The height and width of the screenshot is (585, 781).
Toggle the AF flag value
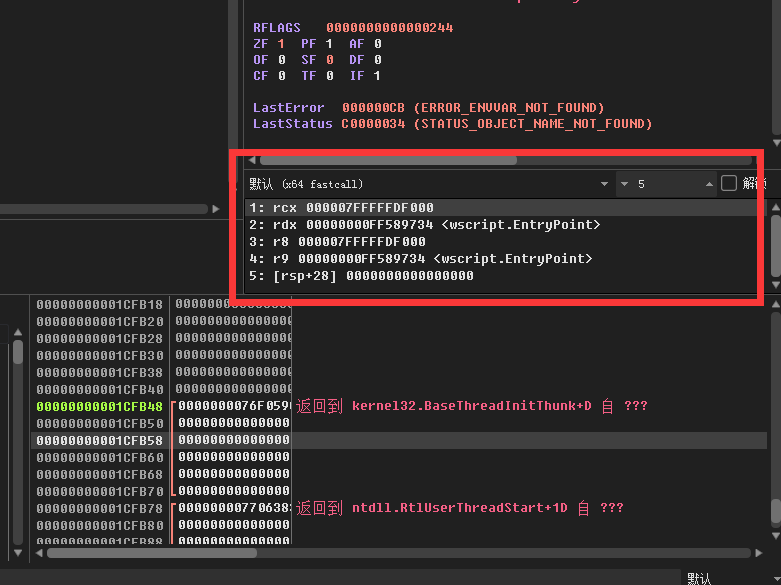pyautogui.click(x=378, y=44)
